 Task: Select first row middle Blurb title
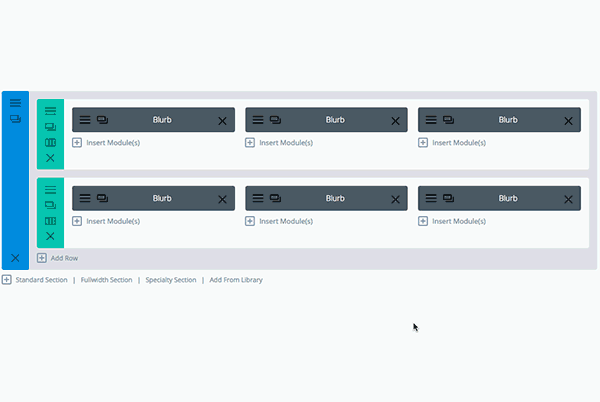point(335,120)
